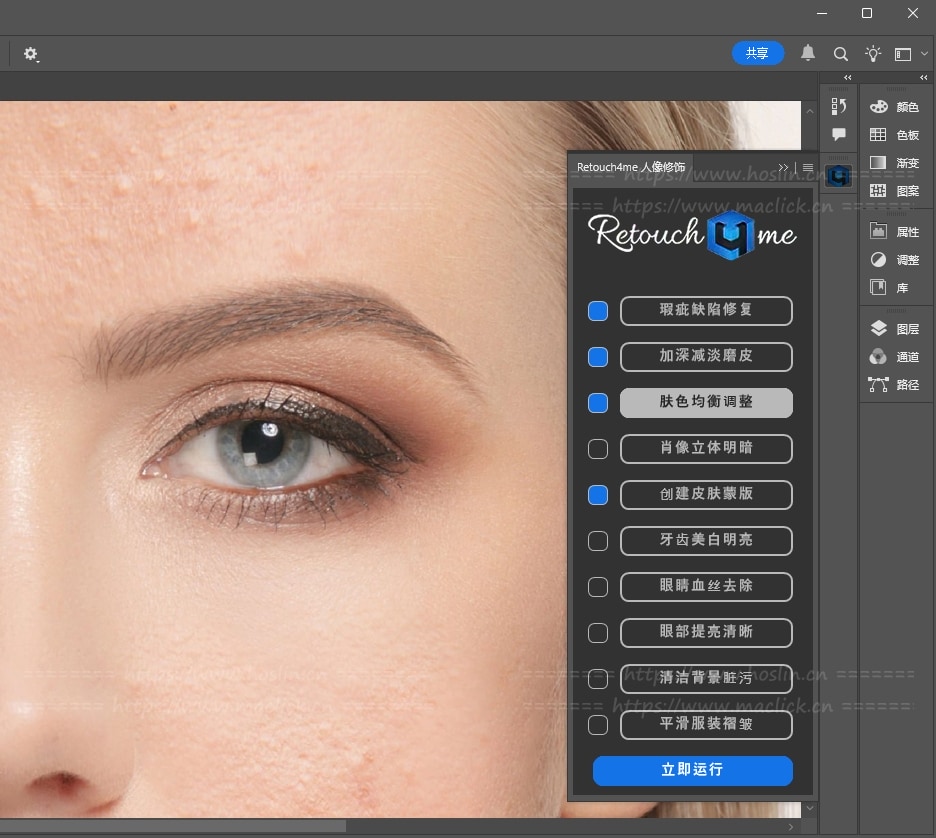
Task: Uncheck the 瑕疵缺陷修复 checkbox
Action: coord(598,311)
